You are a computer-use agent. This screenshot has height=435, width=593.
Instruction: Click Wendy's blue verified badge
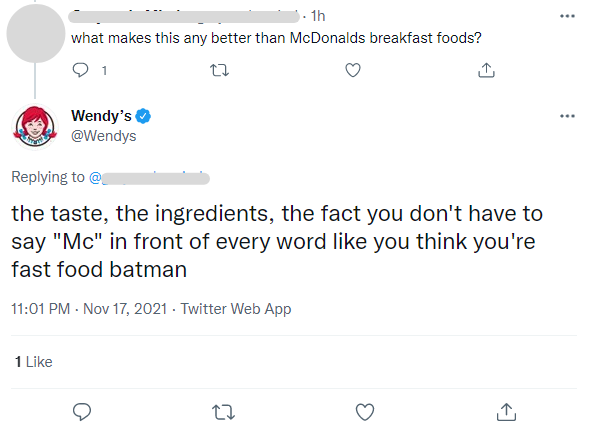click(143, 116)
